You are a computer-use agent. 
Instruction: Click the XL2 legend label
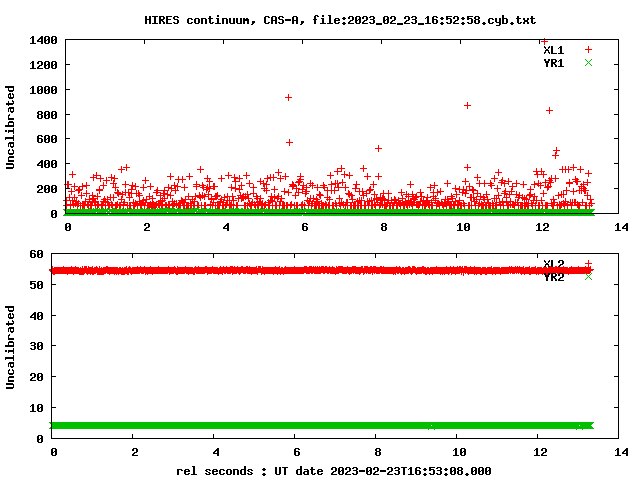click(553, 263)
